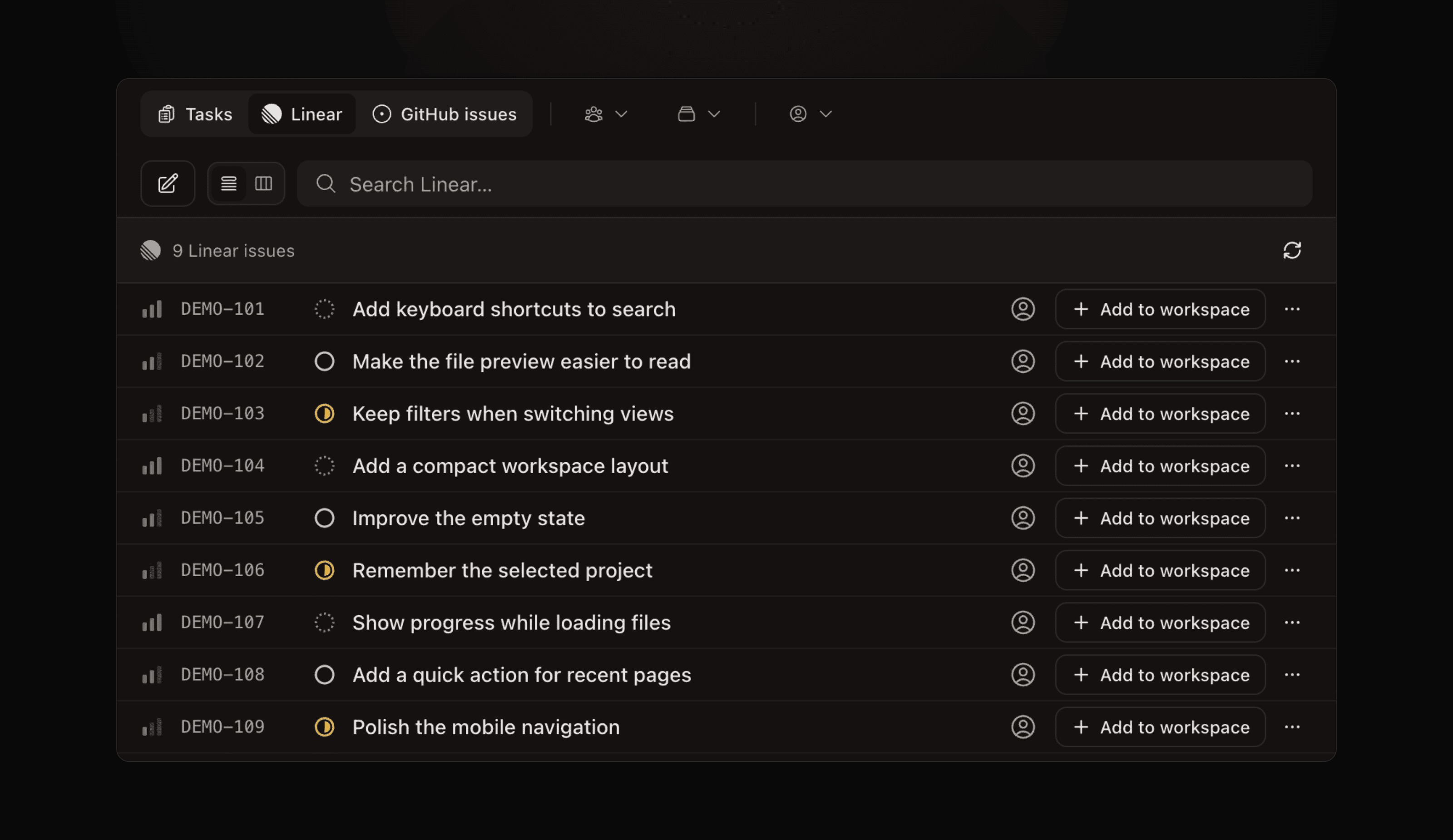1453x840 pixels.
Task: Click backlog status icon of DEMO-101
Action: (x=324, y=309)
